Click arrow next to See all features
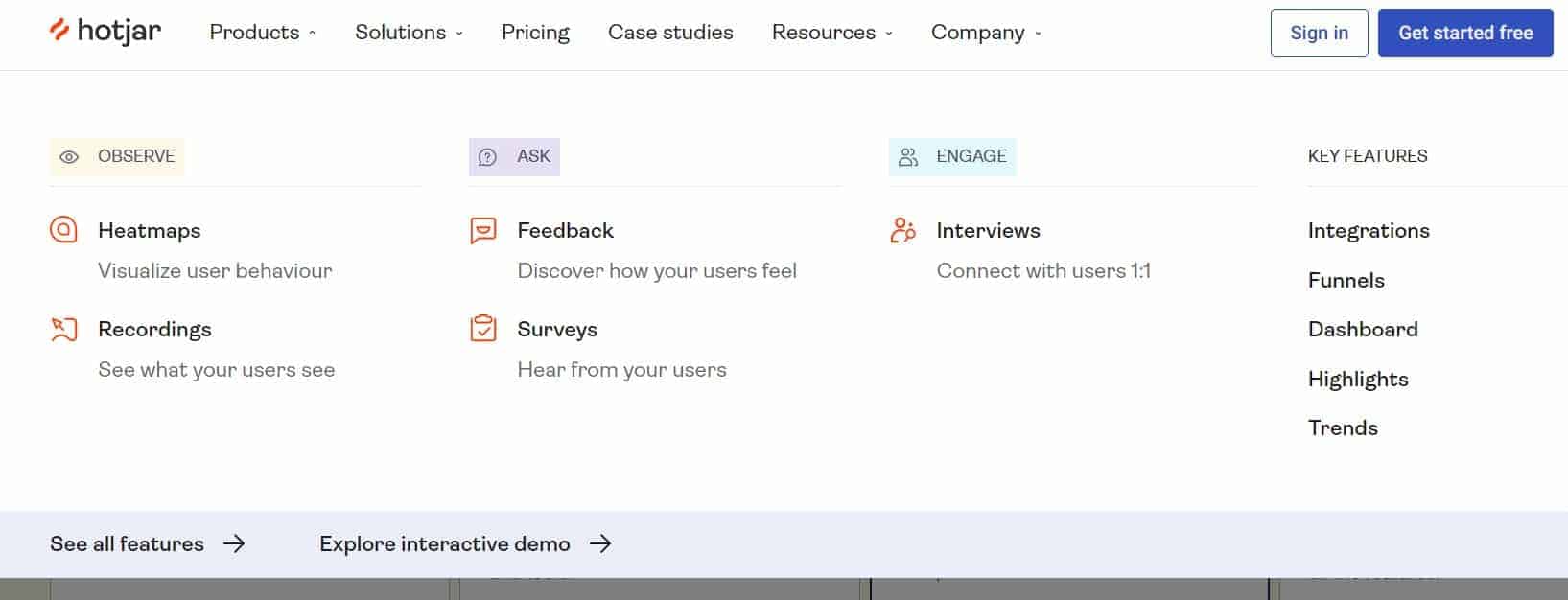This screenshot has height=600, width=1568. coord(234,544)
